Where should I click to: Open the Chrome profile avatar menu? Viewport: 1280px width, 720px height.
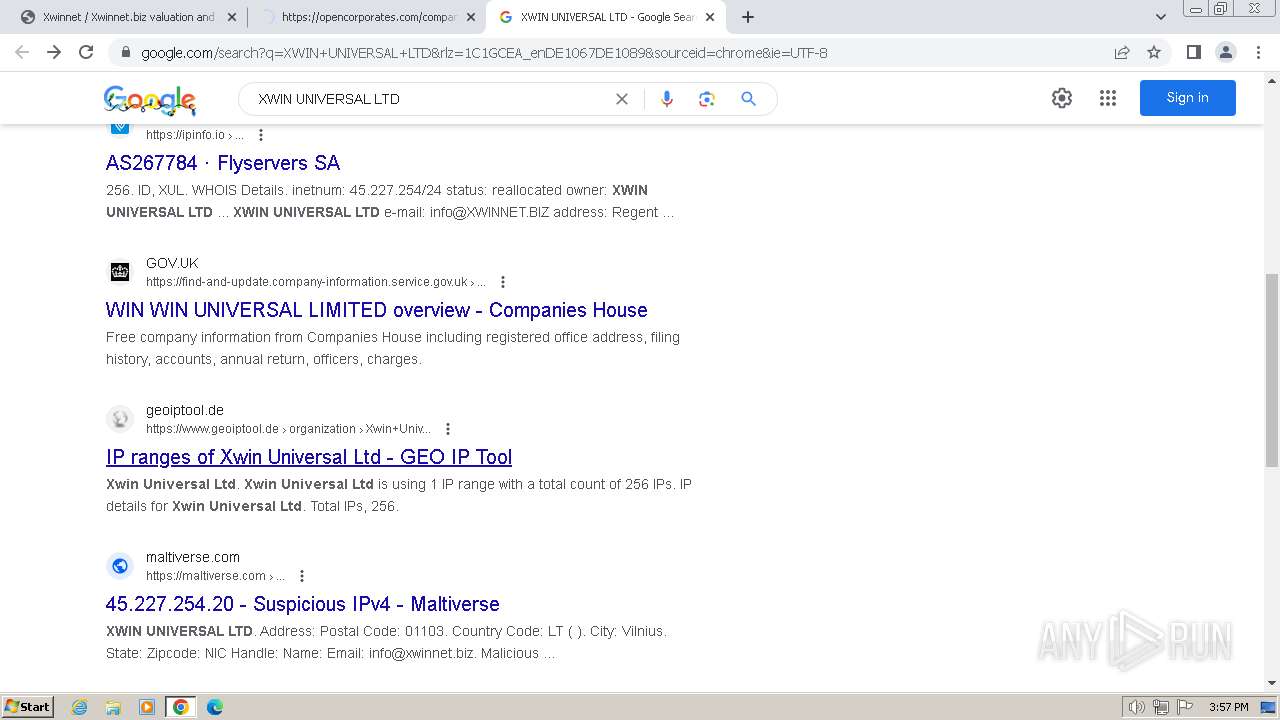click(x=1225, y=52)
